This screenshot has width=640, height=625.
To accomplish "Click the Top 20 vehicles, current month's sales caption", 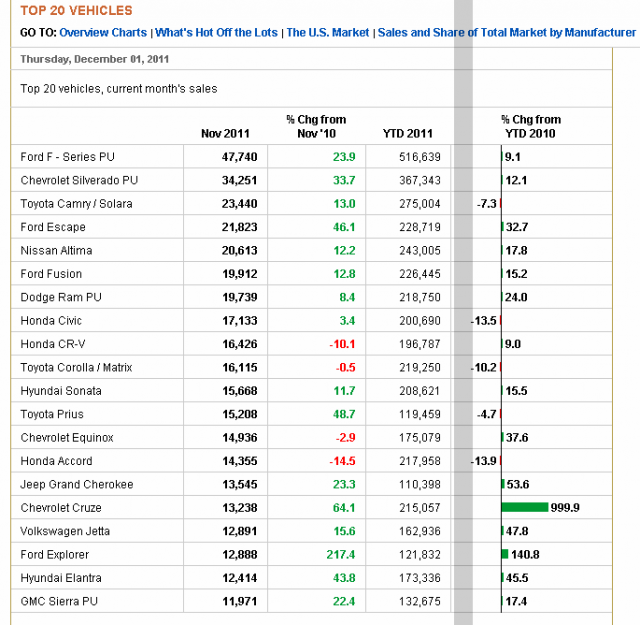I will pos(119,89).
